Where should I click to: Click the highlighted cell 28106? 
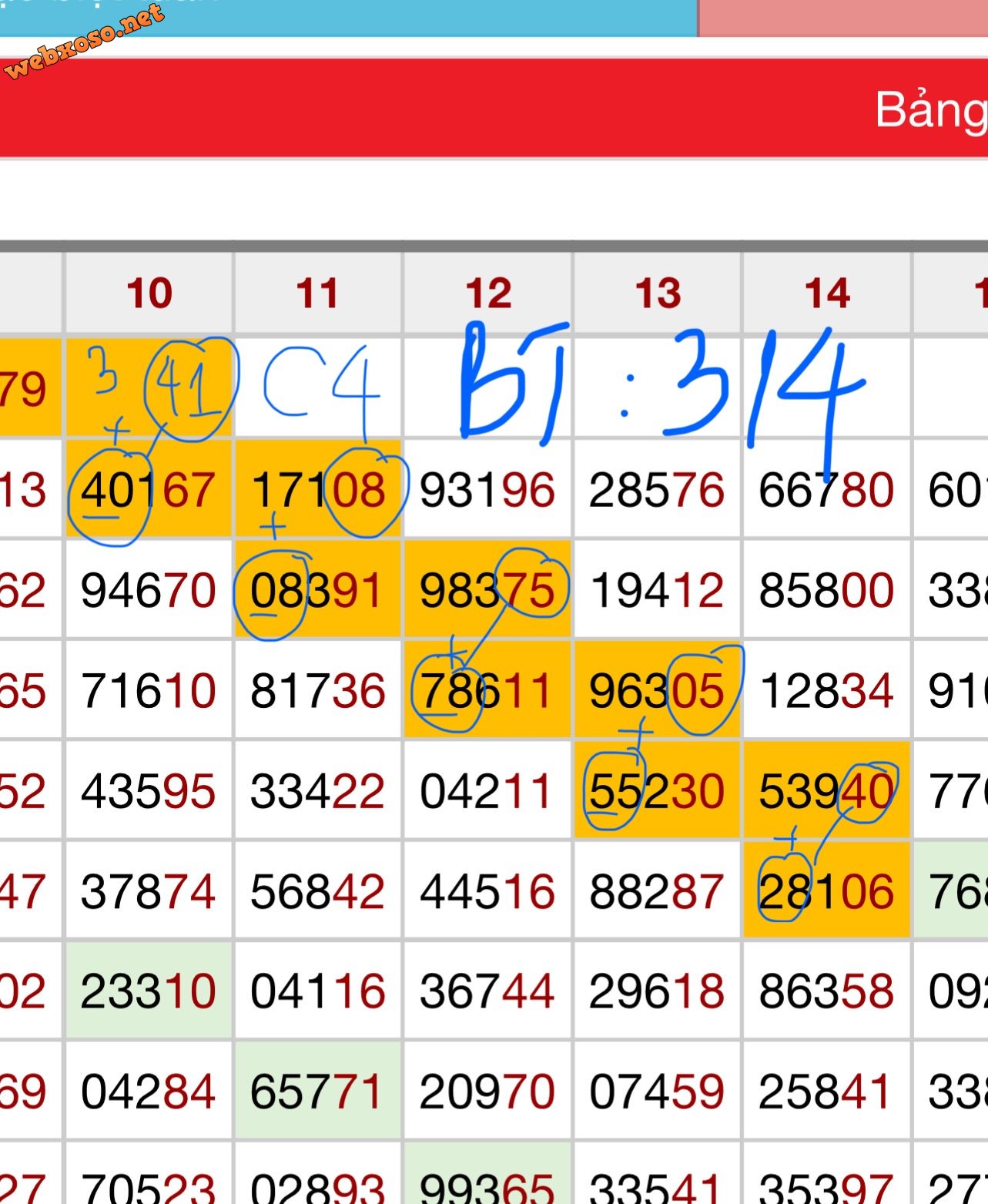coord(826,891)
